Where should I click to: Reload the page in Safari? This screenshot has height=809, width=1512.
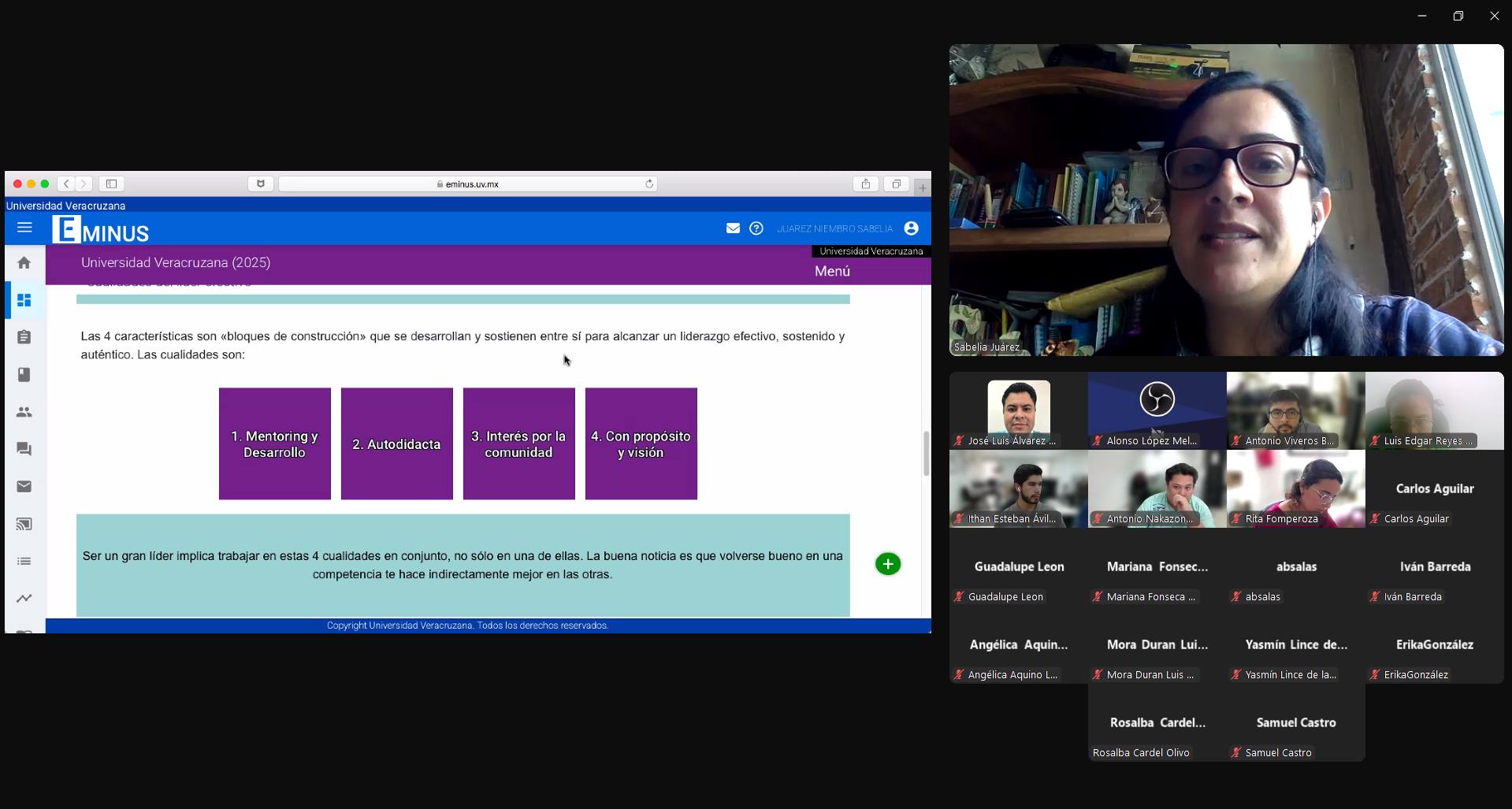[x=649, y=184]
